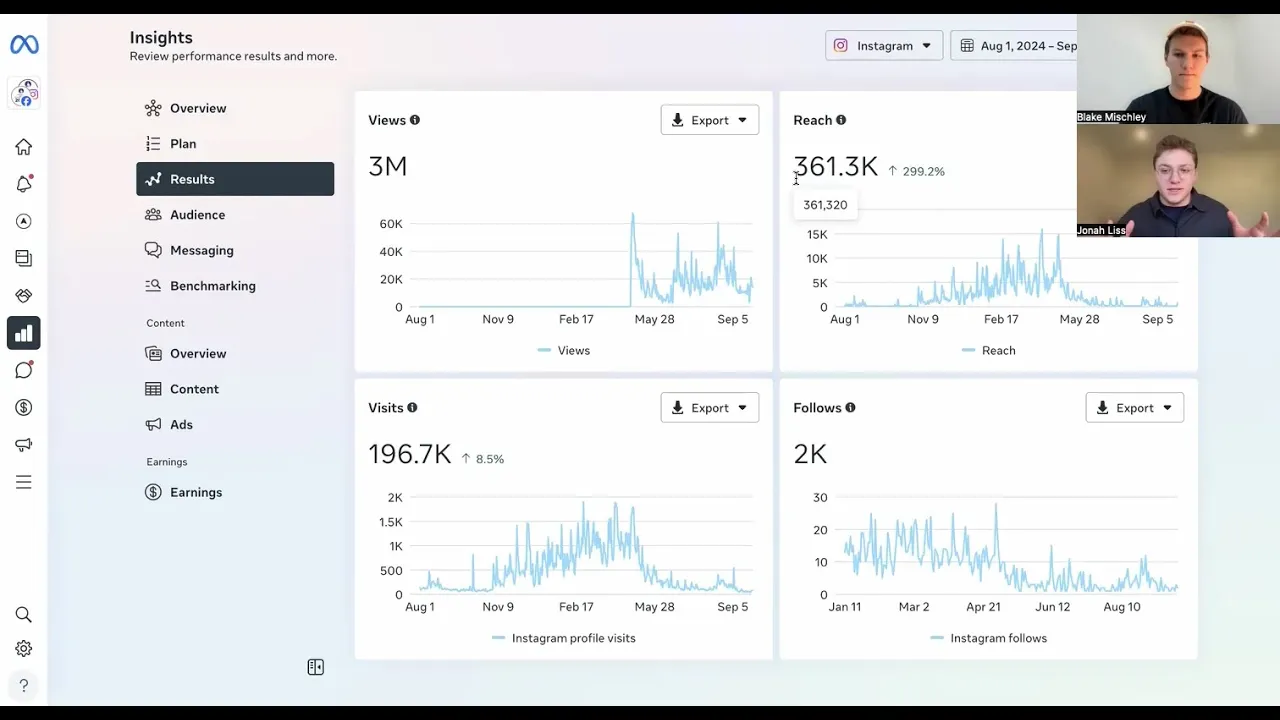Open the Instagram platform dropdown
Image resolution: width=1280 pixels, height=720 pixels.
884,45
